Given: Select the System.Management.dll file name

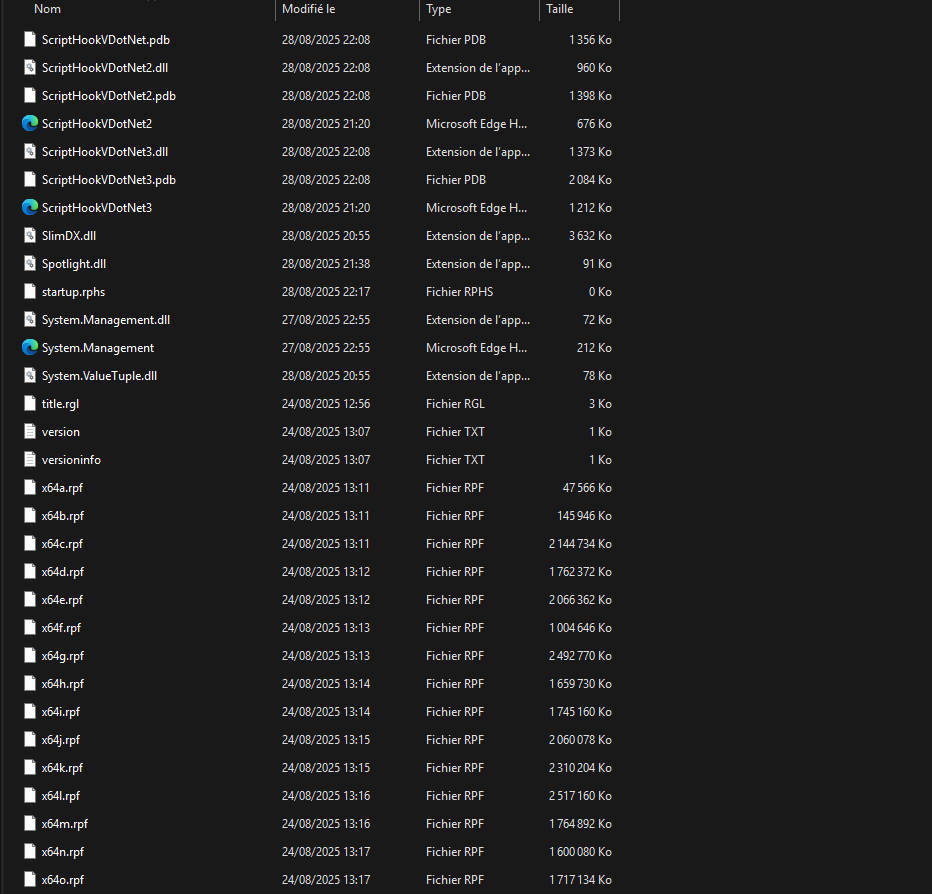Looking at the screenshot, I should [106, 320].
